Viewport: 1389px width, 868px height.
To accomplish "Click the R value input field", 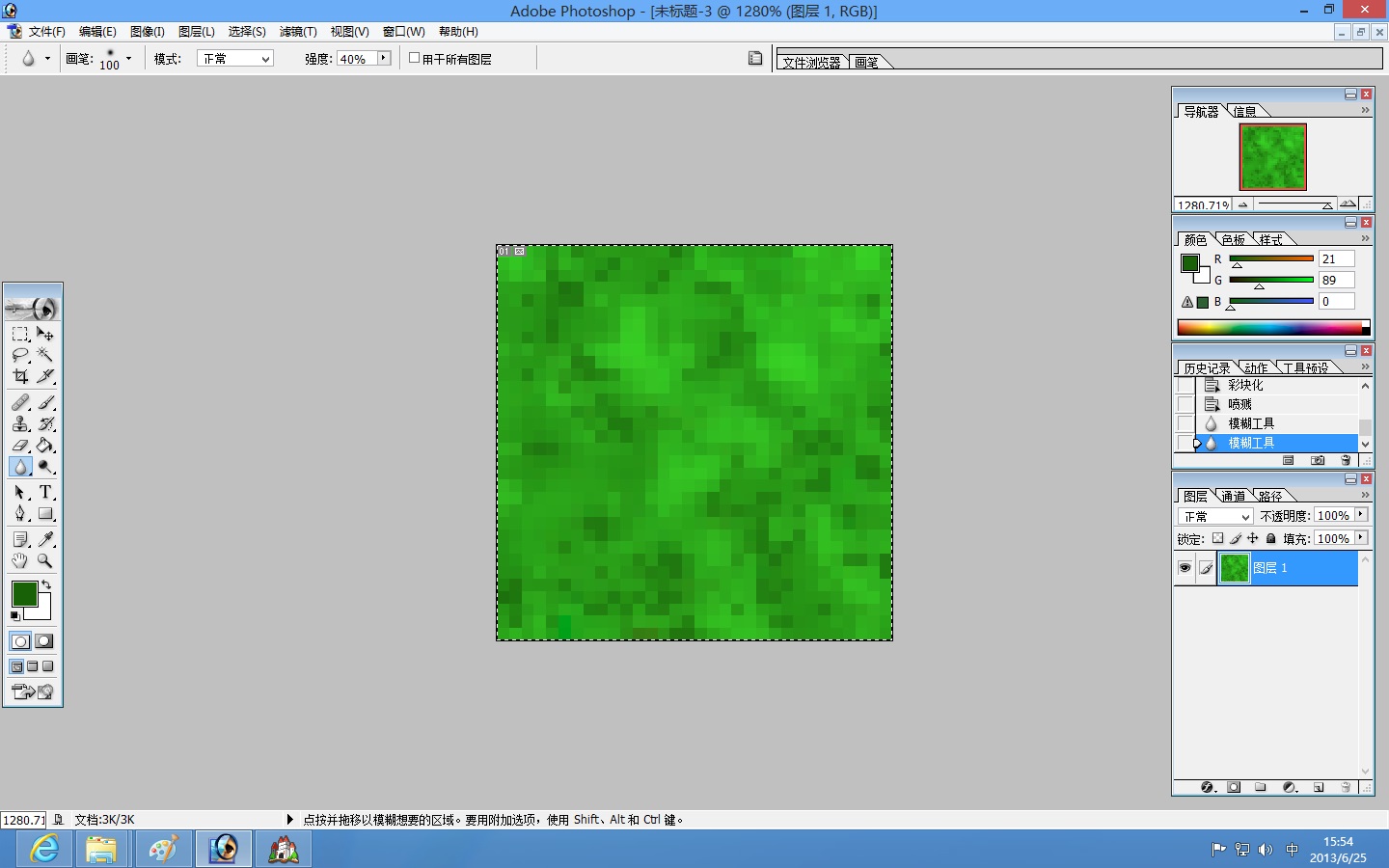I will click(1337, 258).
